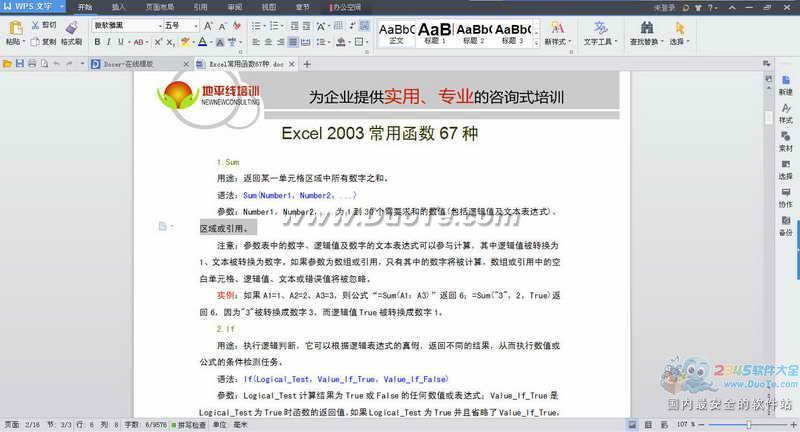Center align the paragraph
The width and height of the screenshot is (800, 432).
click(268, 42)
